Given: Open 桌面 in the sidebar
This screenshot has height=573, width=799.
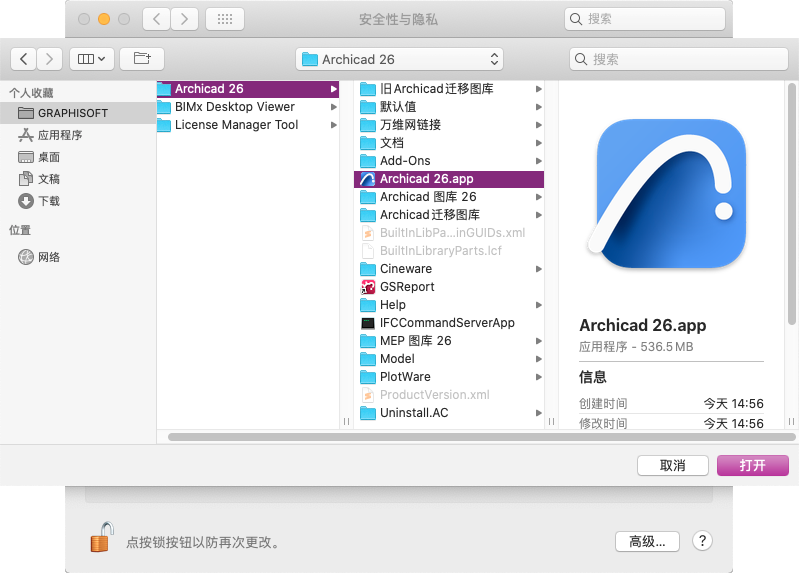Looking at the screenshot, I should tap(78, 157).
